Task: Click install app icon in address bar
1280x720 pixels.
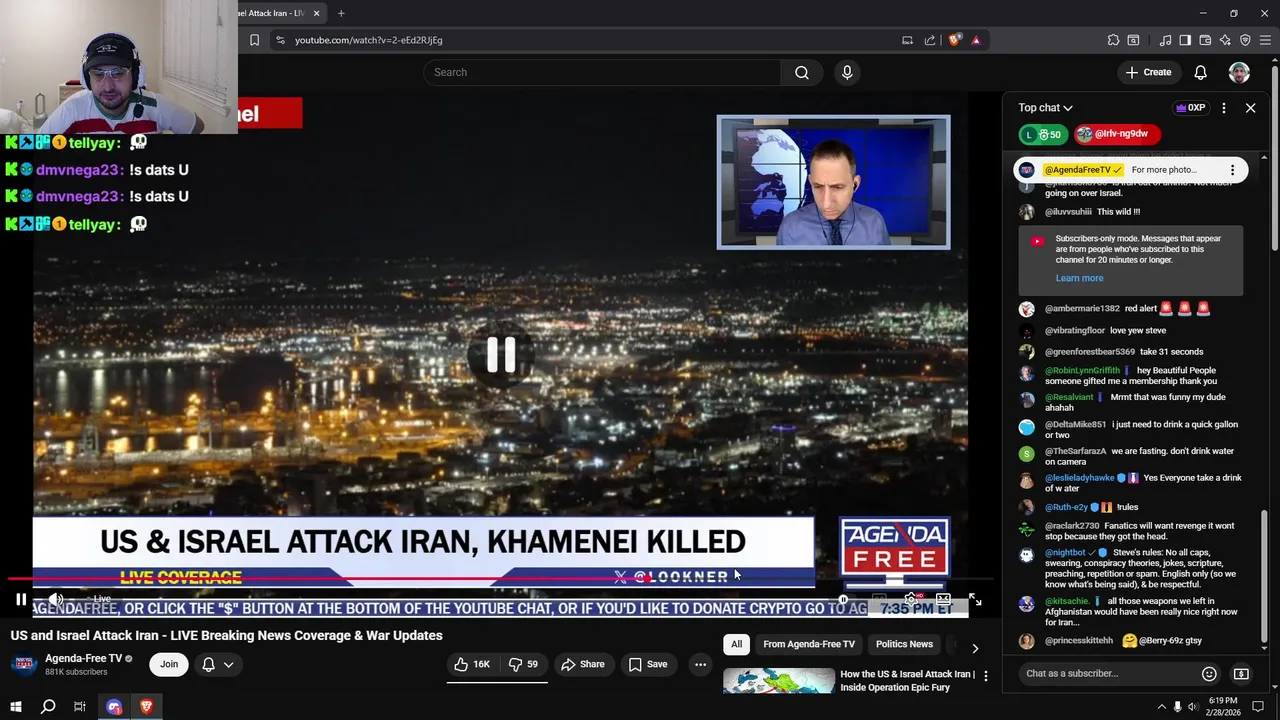Action: point(907,40)
